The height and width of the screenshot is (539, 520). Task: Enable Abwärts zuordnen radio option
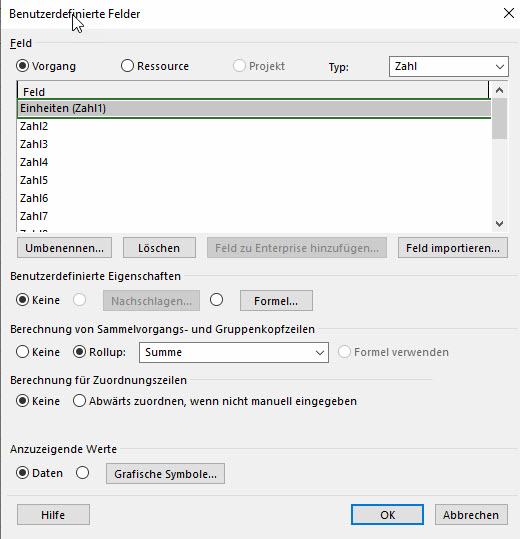(79, 401)
